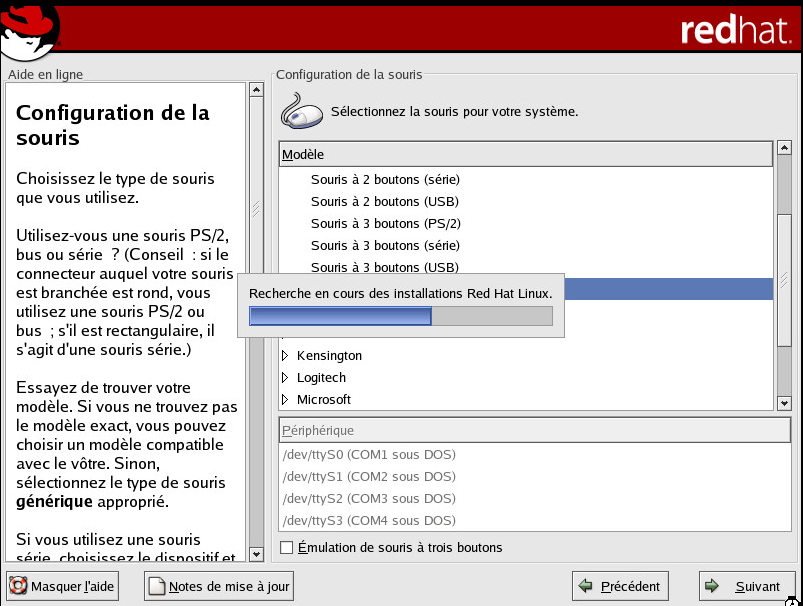Viewport: 803px width, 606px height.
Task: Click the document icon on Notes de mise à jour
Action: (157, 586)
